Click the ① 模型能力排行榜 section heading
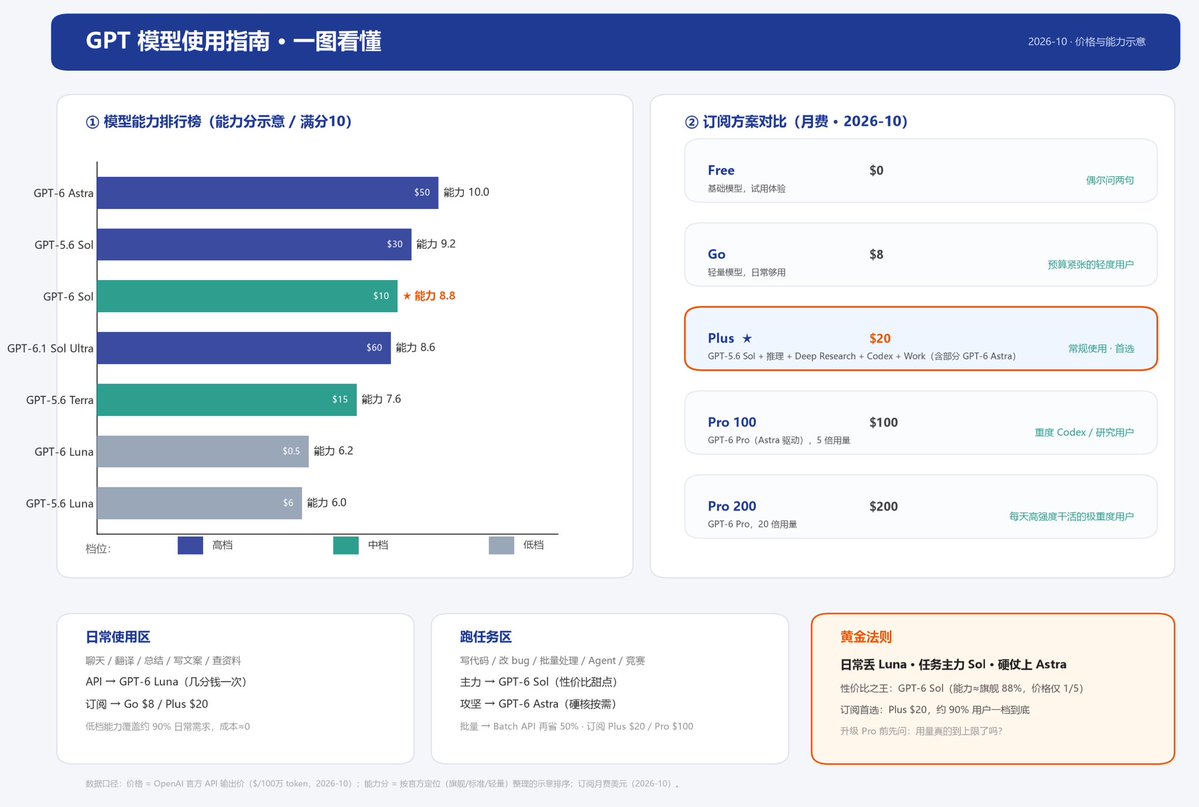1199x807 pixels. 219,122
